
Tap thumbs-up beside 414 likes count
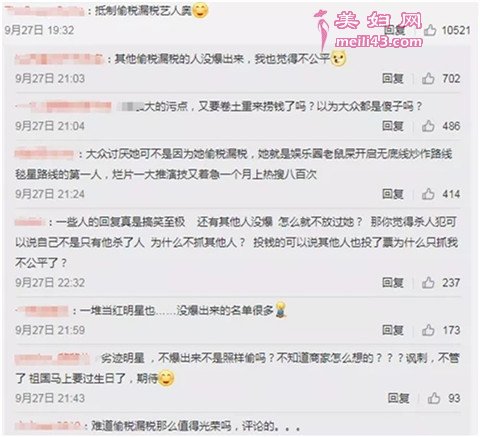[428, 194]
